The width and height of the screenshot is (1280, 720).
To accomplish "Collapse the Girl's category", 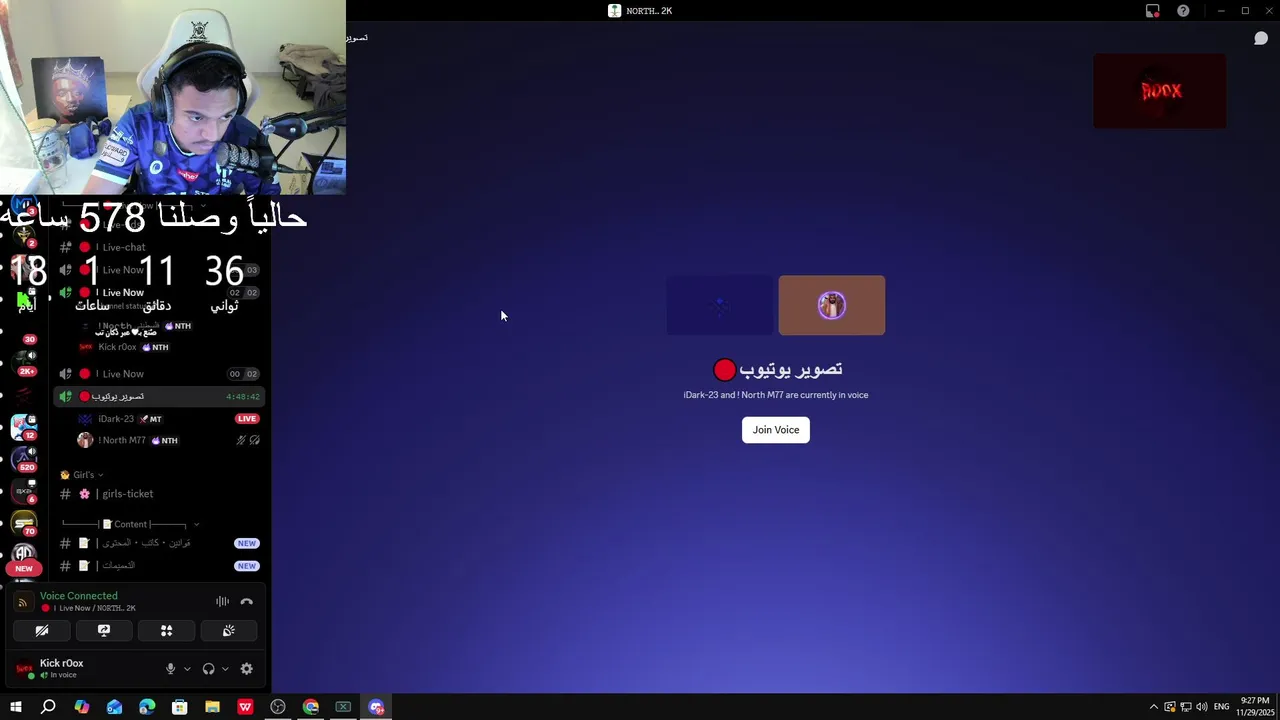I will tap(82, 475).
